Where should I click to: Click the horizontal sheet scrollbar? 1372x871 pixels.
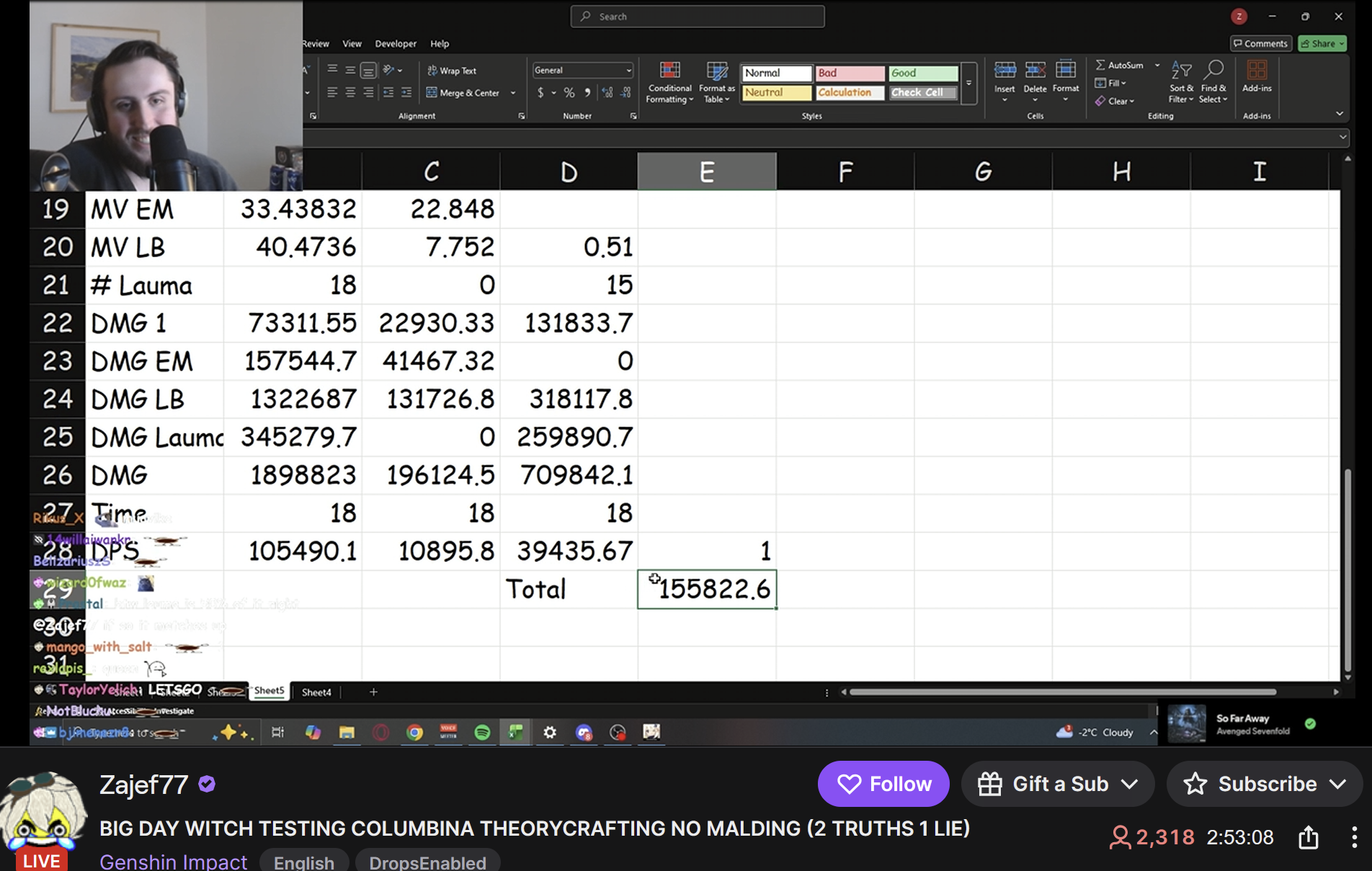(1063, 692)
